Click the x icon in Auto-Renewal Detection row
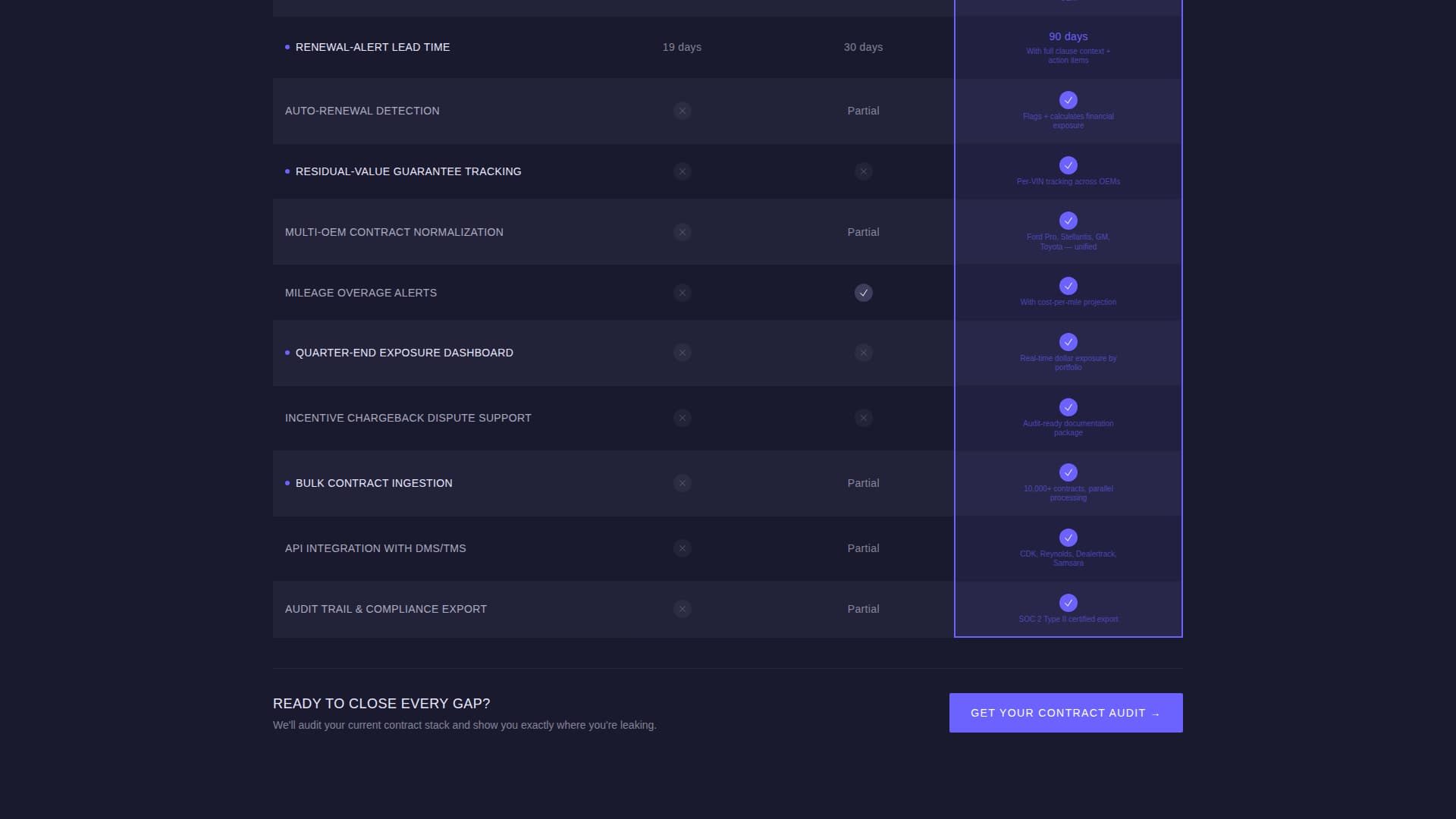 (682, 111)
